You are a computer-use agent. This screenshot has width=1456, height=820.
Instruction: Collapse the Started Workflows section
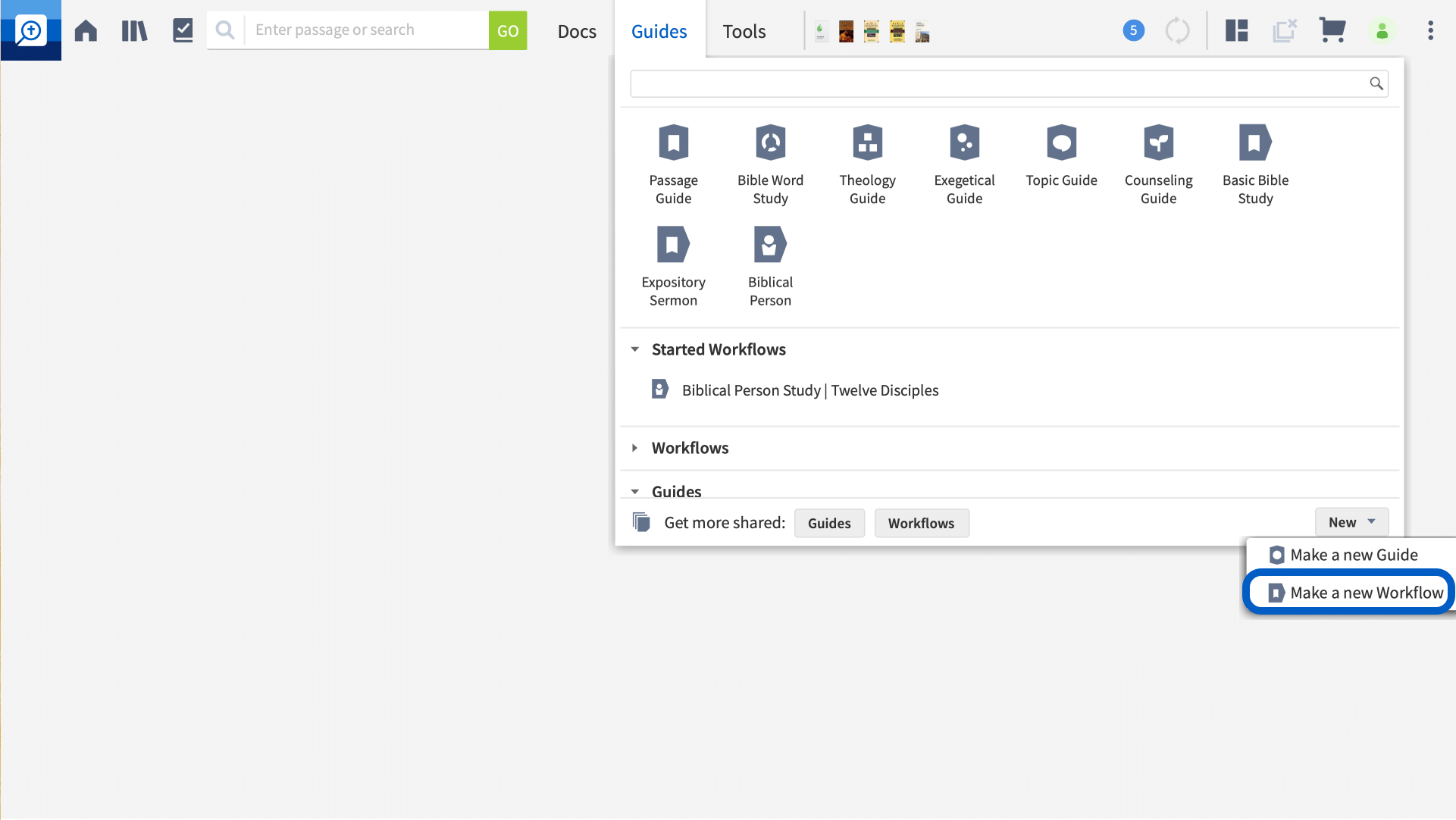pos(635,349)
